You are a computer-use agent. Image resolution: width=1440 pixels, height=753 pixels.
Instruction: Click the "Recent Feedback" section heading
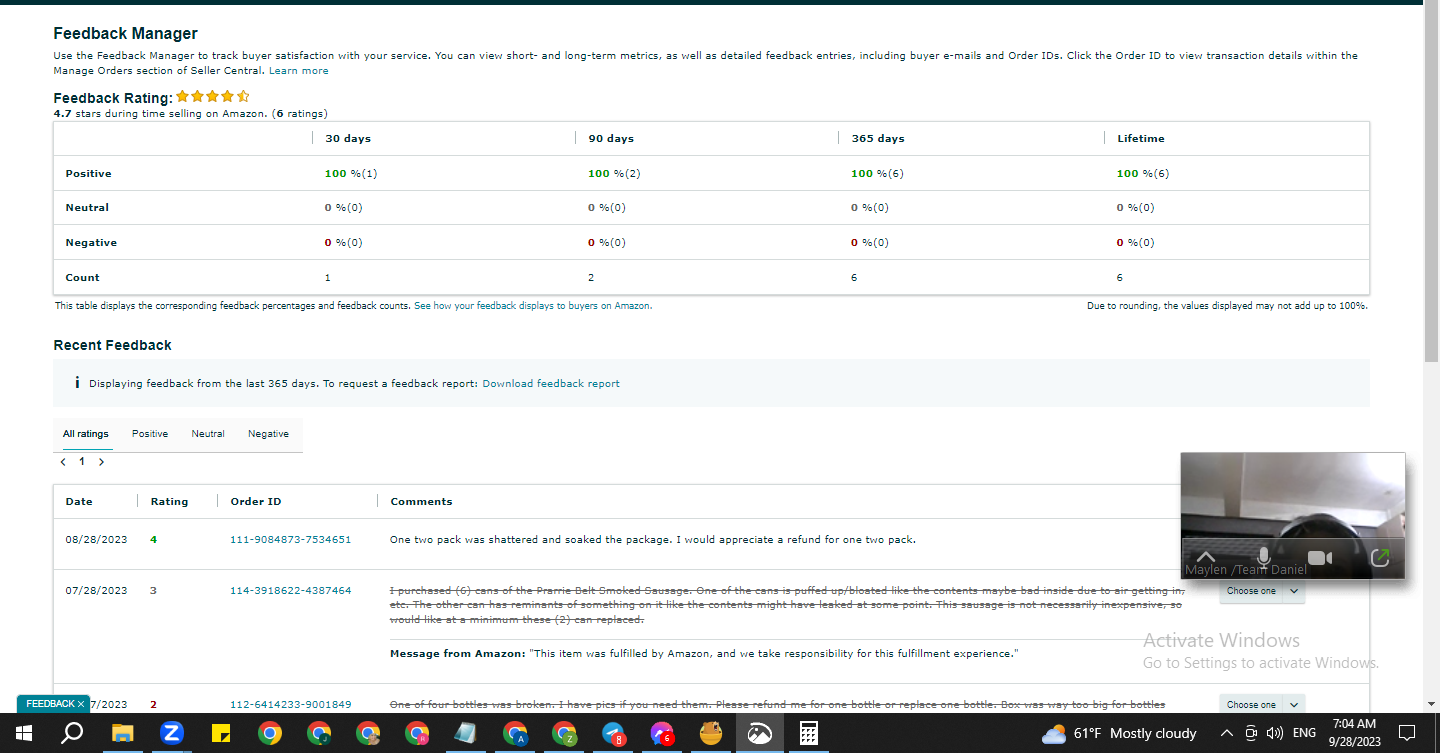pyautogui.click(x=113, y=345)
